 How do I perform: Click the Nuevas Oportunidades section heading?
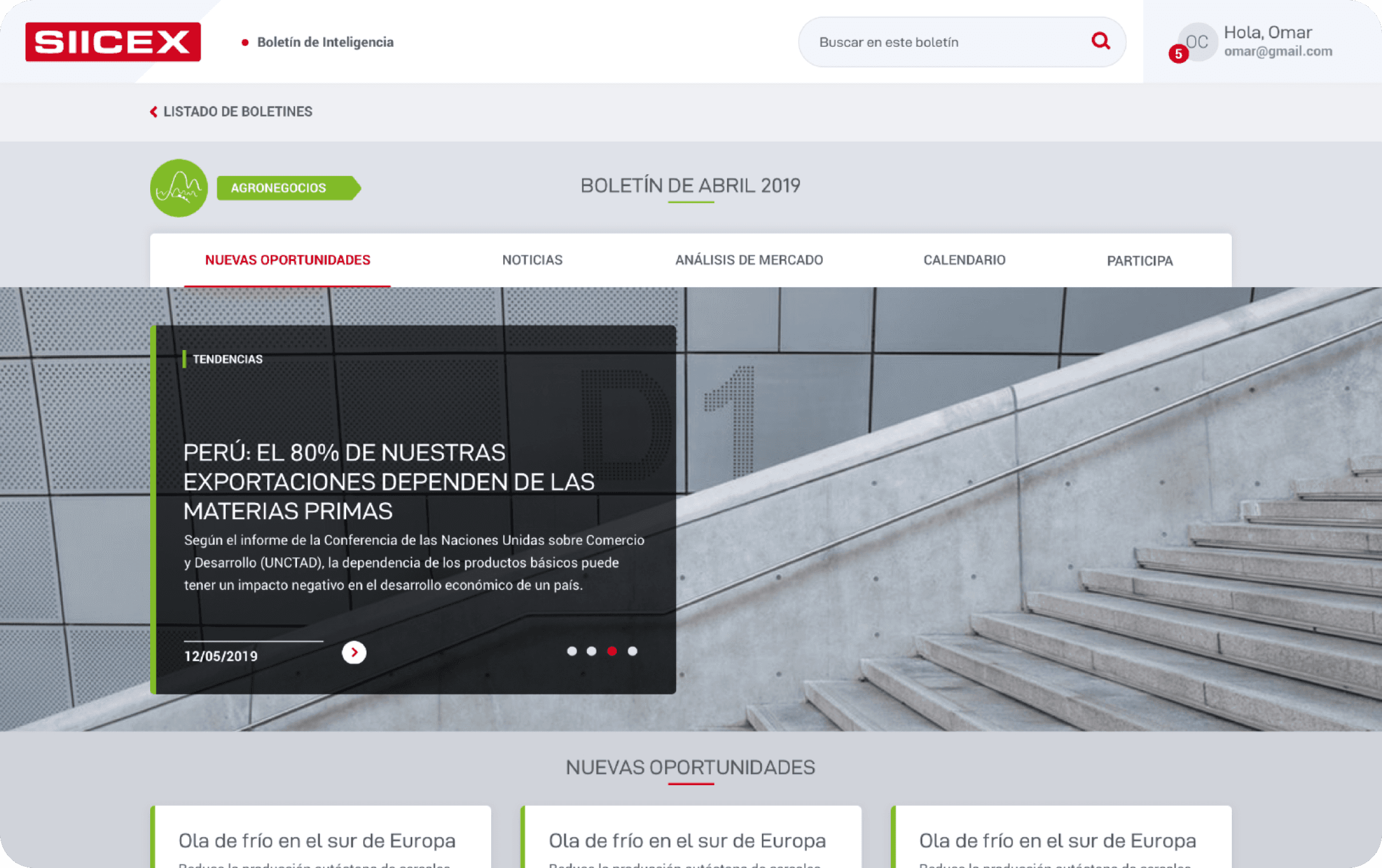tap(690, 767)
